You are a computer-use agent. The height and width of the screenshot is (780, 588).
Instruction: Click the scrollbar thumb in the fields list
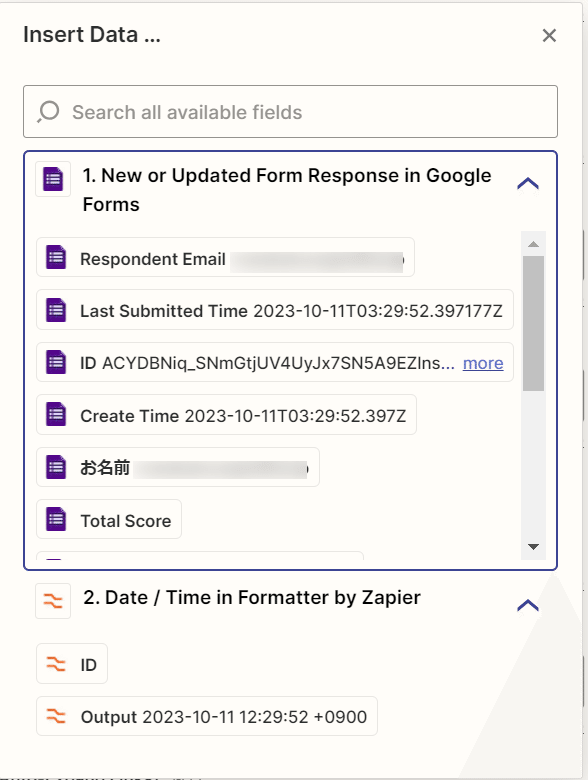coord(533,323)
